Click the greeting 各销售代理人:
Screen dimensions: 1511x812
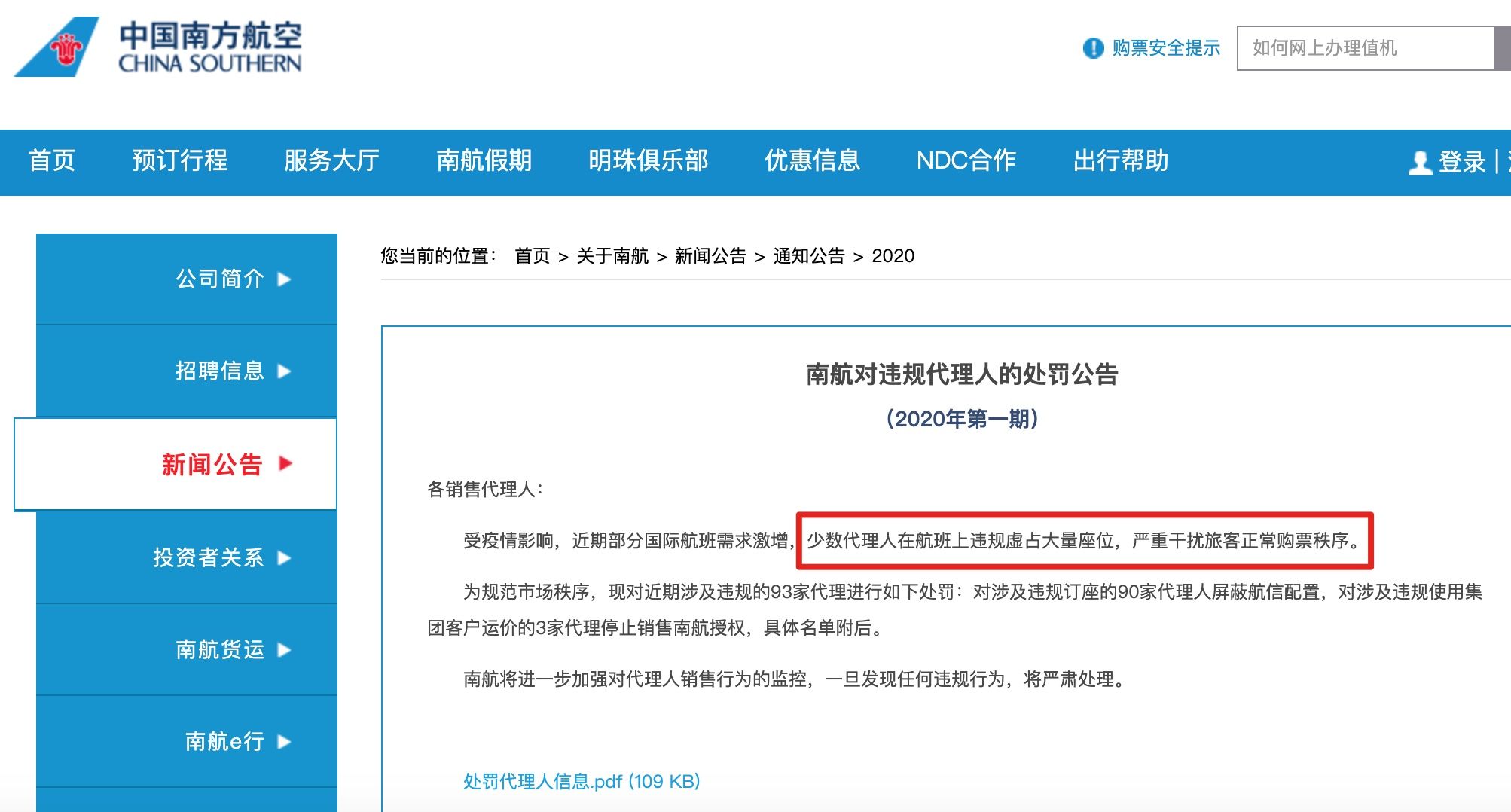485,490
